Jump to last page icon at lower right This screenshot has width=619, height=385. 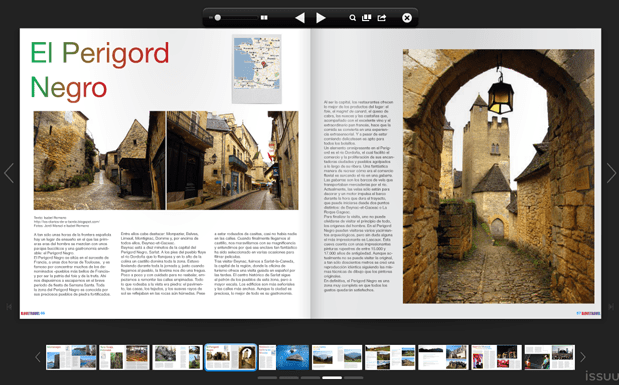pos(611,306)
